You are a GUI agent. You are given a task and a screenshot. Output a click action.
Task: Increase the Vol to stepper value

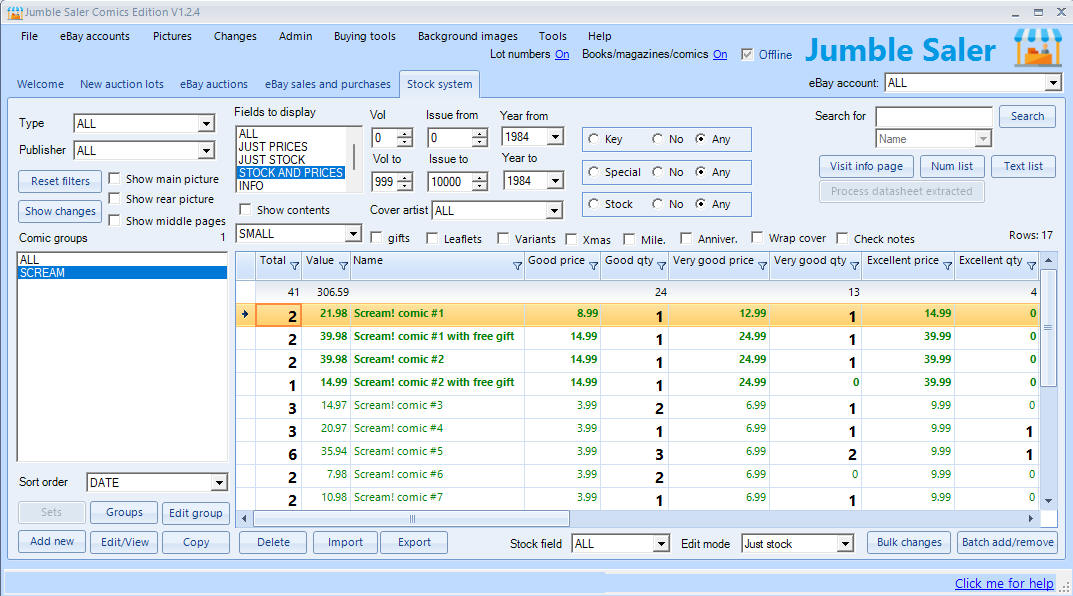[405, 177]
